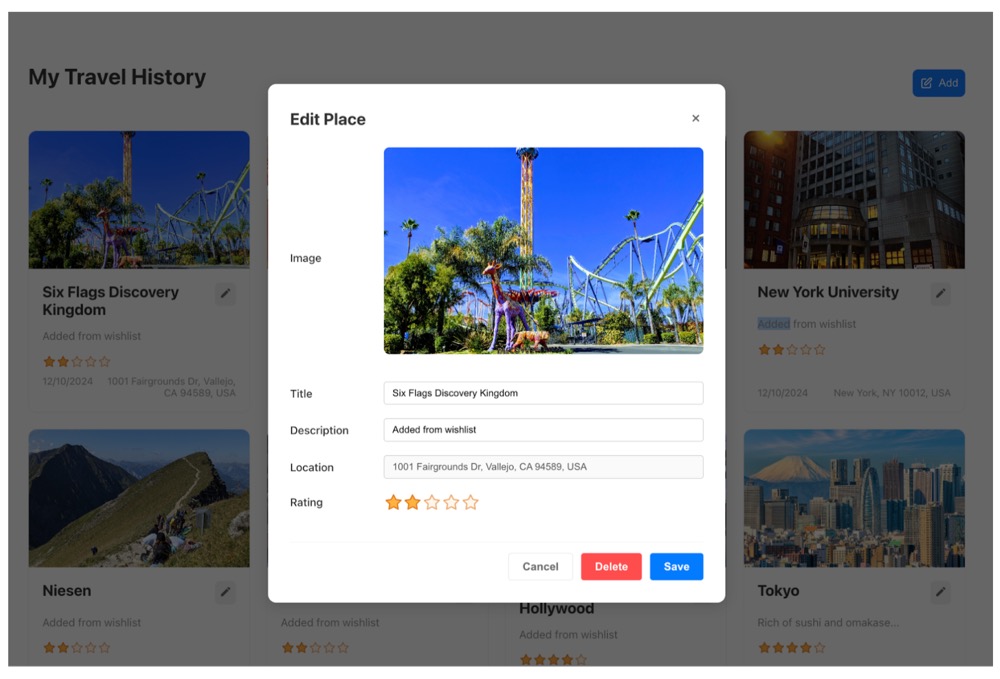Click "New York, NY 10012, USA" location text
The width and height of the screenshot is (1000, 679).
[892, 393]
